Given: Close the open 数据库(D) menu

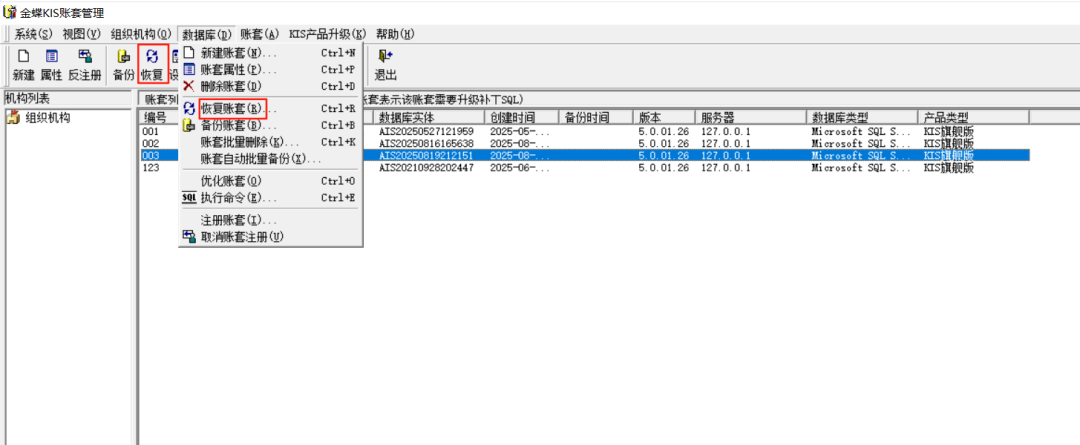Looking at the screenshot, I should (207, 34).
